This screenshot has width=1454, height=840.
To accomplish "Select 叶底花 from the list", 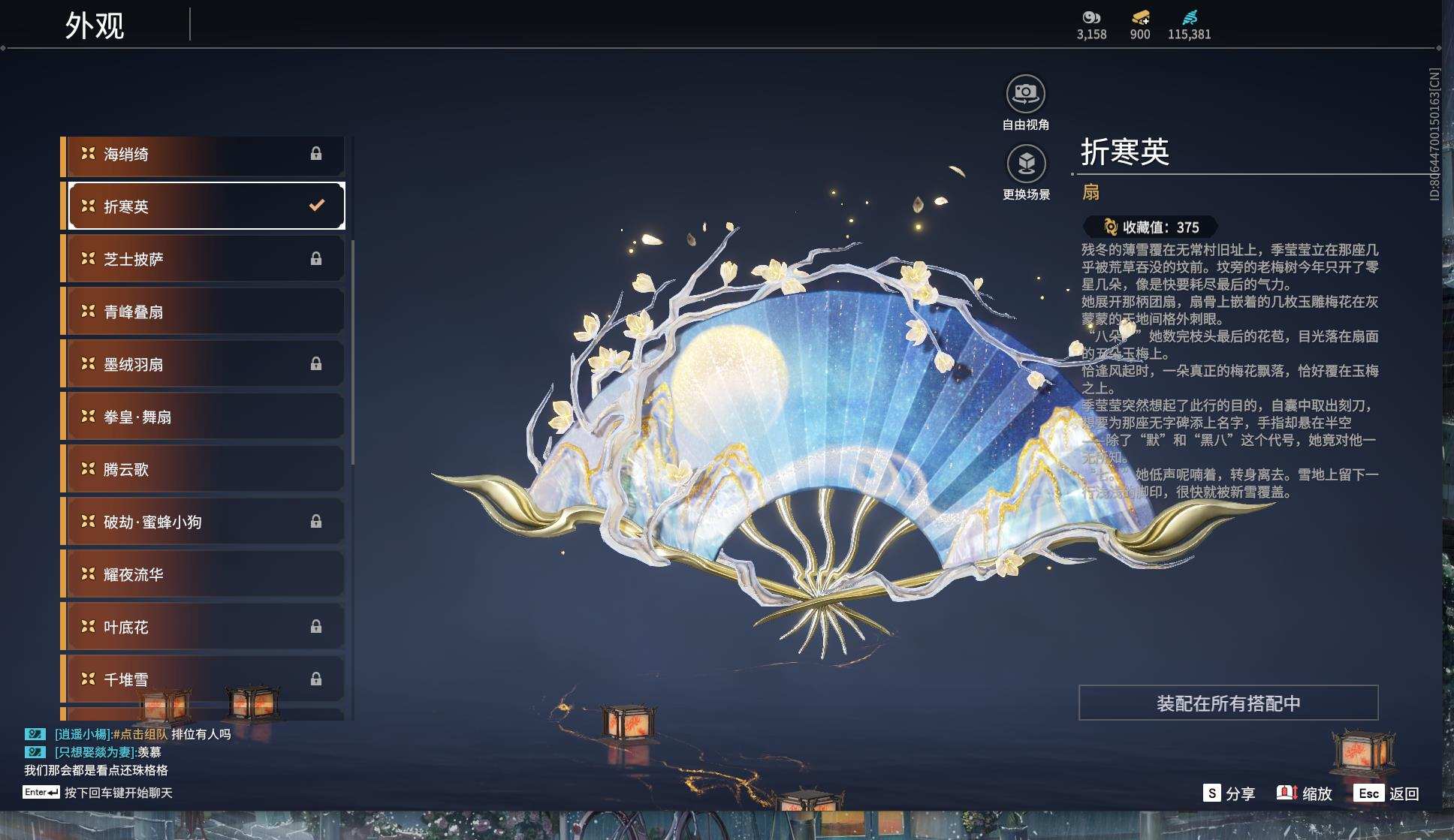I will [x=204, y=627].
